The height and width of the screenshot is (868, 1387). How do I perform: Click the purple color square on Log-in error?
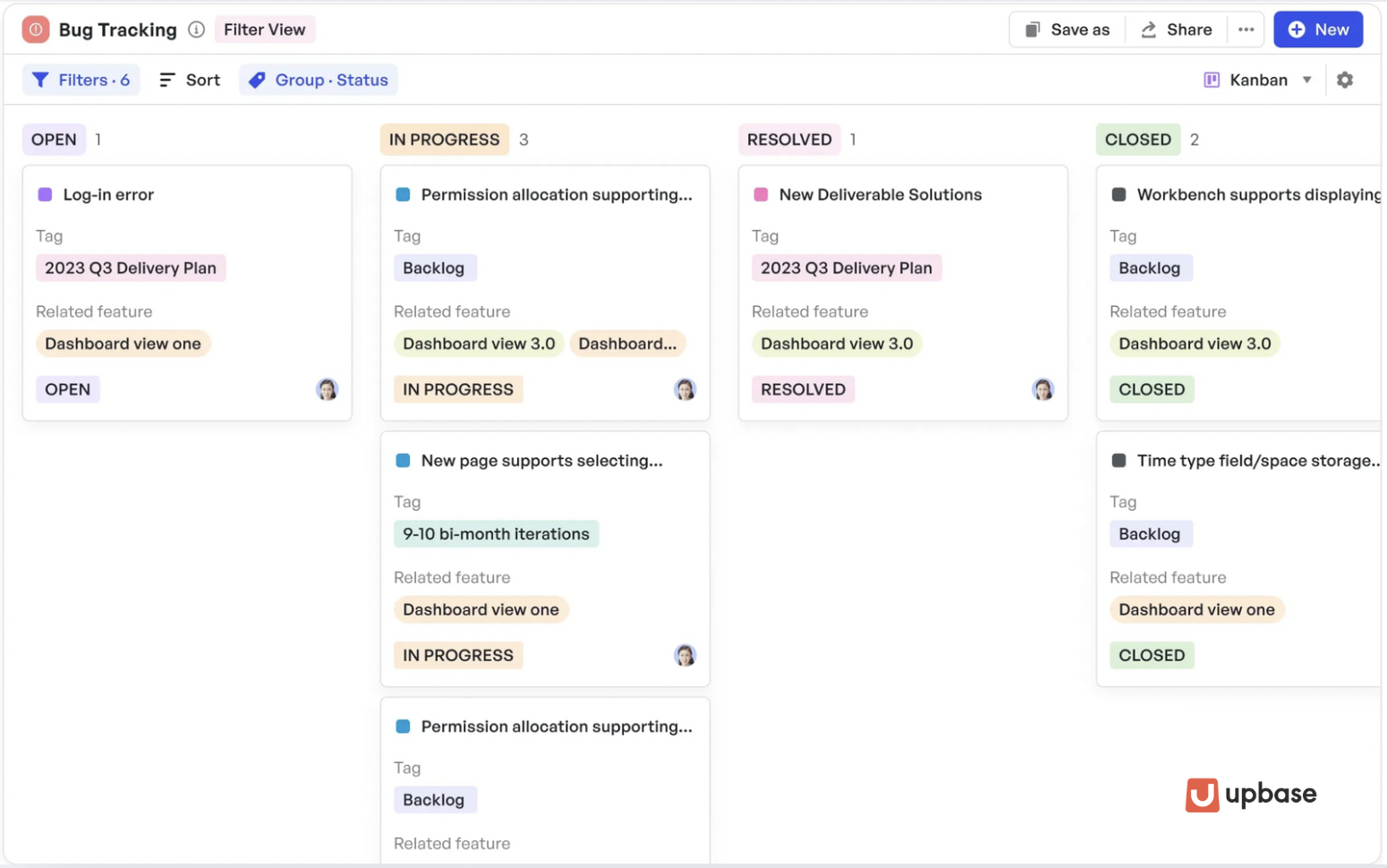pos(45,194)
